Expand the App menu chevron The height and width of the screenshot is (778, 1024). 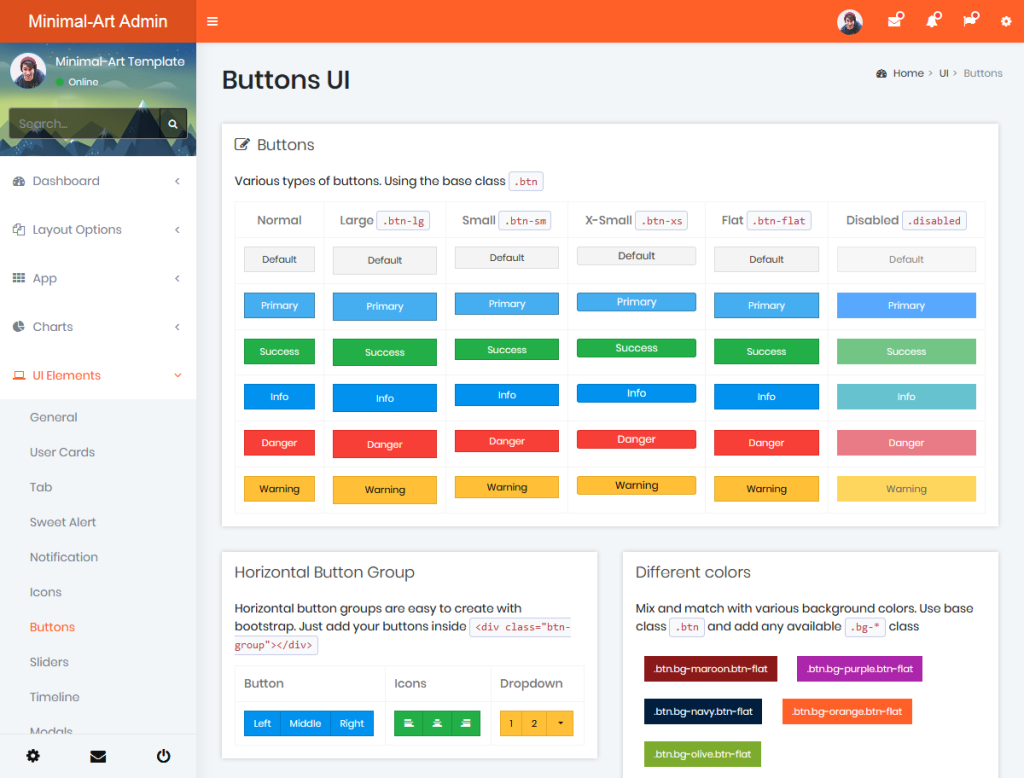click(177, 278)
